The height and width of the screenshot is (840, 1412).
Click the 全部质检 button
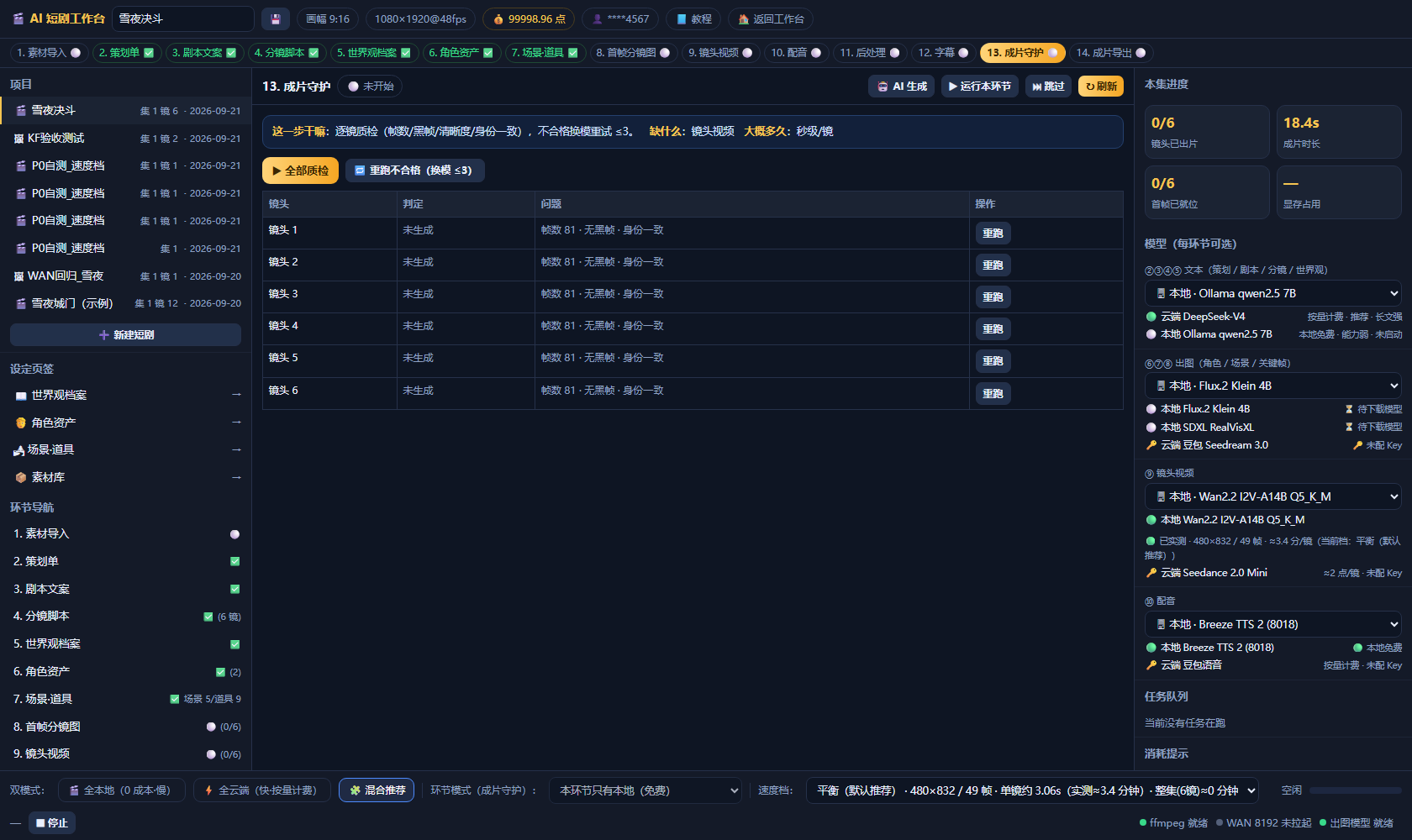click(300, 171)
